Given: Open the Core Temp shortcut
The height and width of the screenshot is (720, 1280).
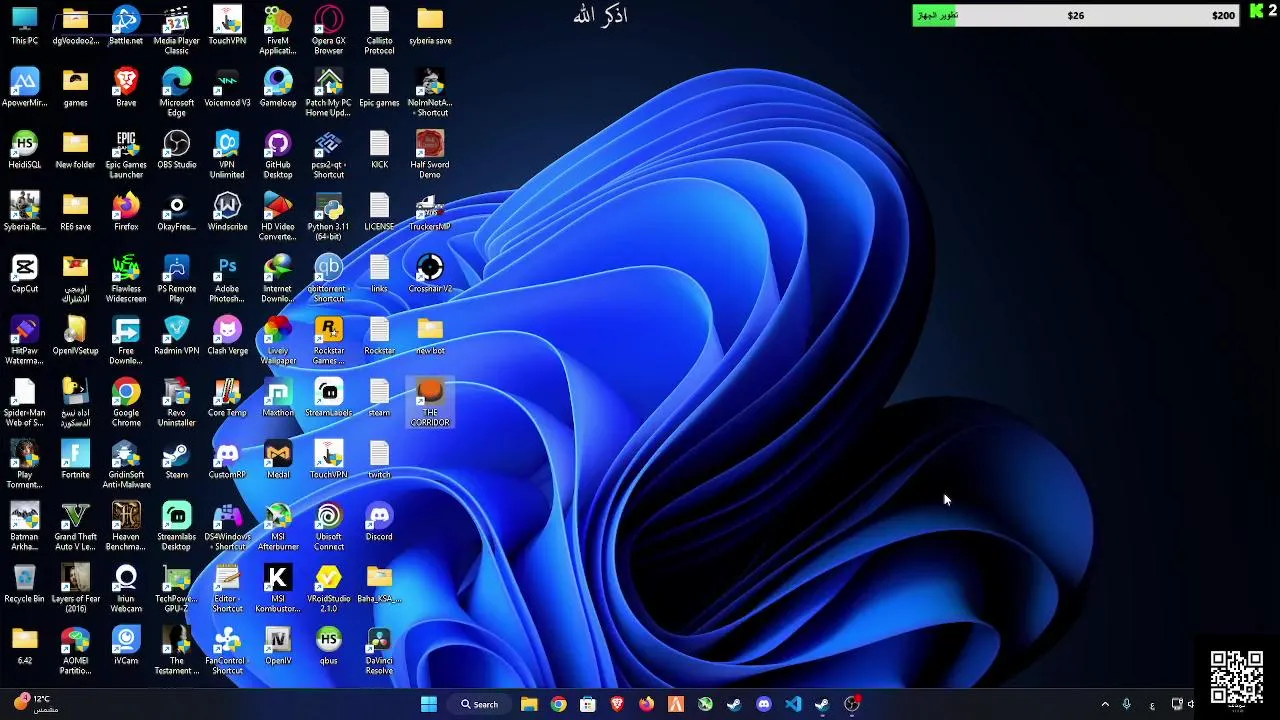Looking at the screenshot, I should (x=227, y=398).
